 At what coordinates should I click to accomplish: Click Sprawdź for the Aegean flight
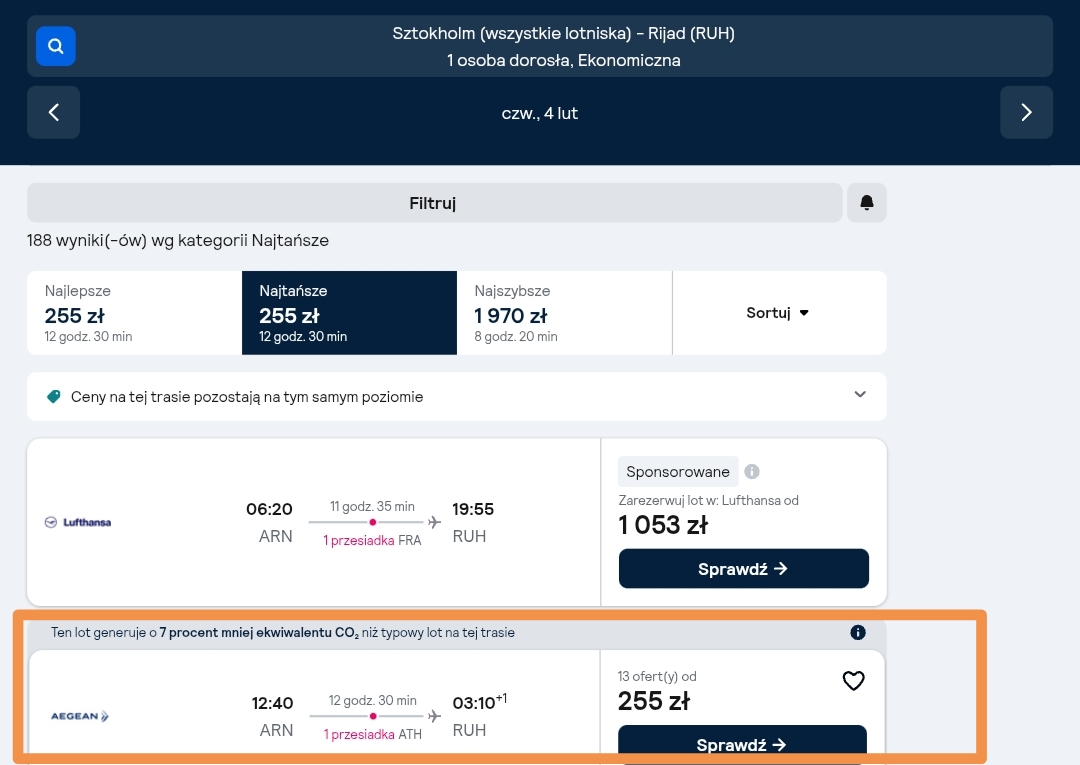[x=742, y=744]
